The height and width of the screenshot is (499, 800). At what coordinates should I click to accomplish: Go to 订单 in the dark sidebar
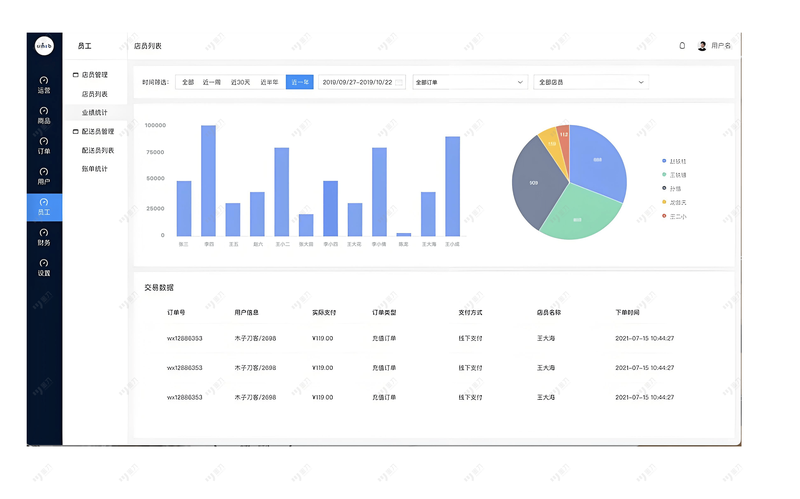pos(44,146)
